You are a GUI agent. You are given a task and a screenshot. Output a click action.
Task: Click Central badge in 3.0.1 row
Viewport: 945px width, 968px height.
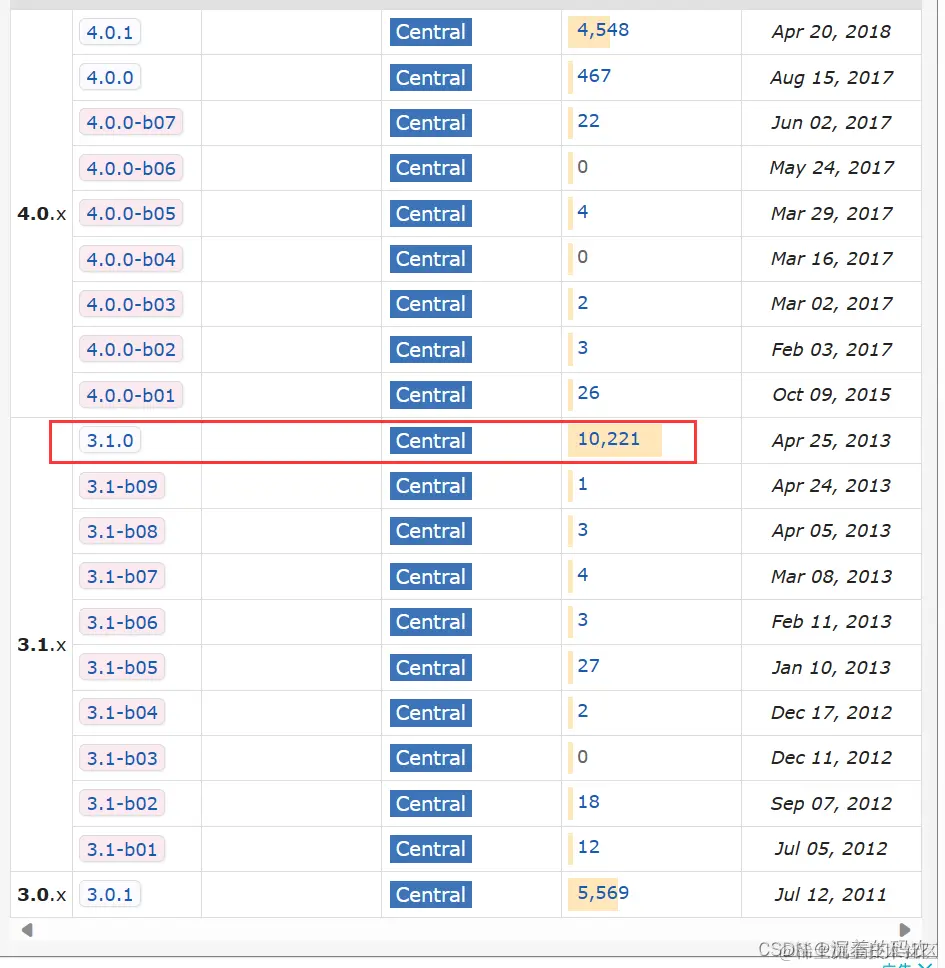pos(431,894)
